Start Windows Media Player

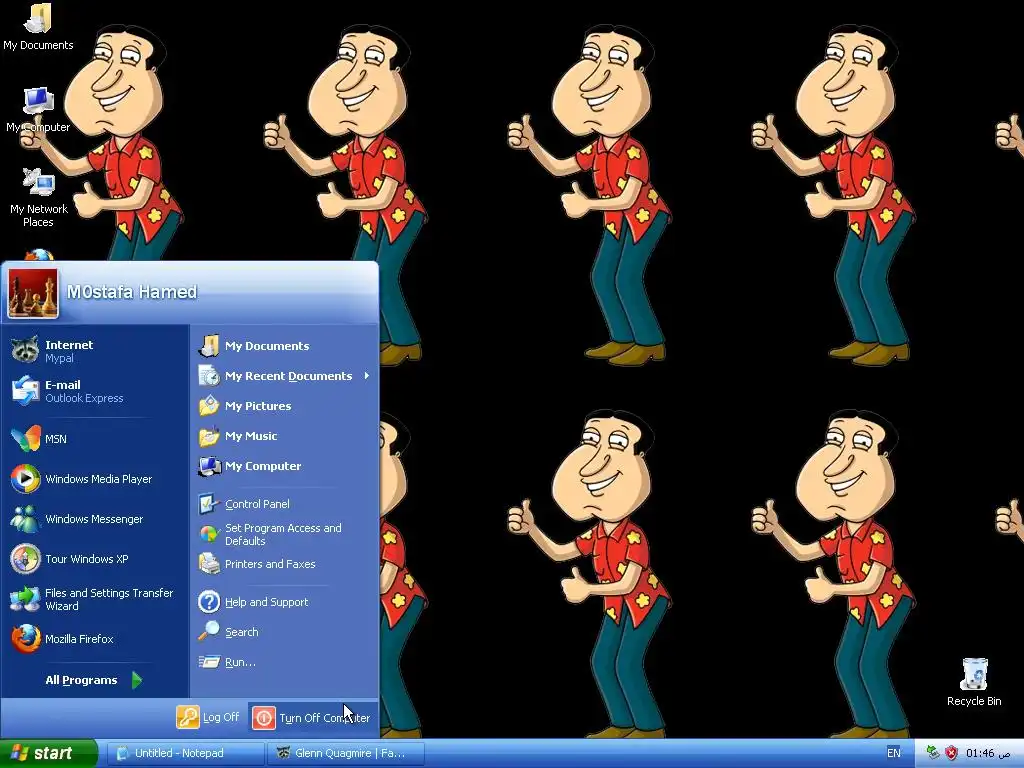[95, 479]
